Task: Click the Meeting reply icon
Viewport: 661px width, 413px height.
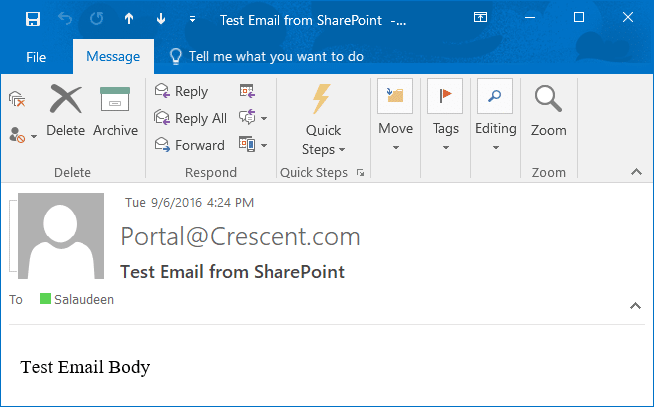Action: pyautogui.click(x=247, y=91)
